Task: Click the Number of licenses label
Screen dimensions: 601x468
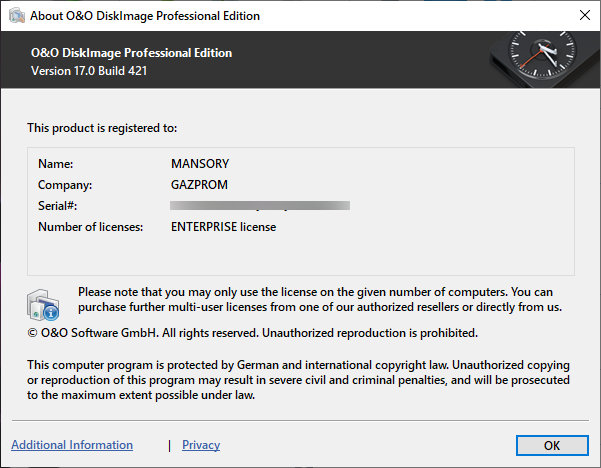Action: coord(91,227)
